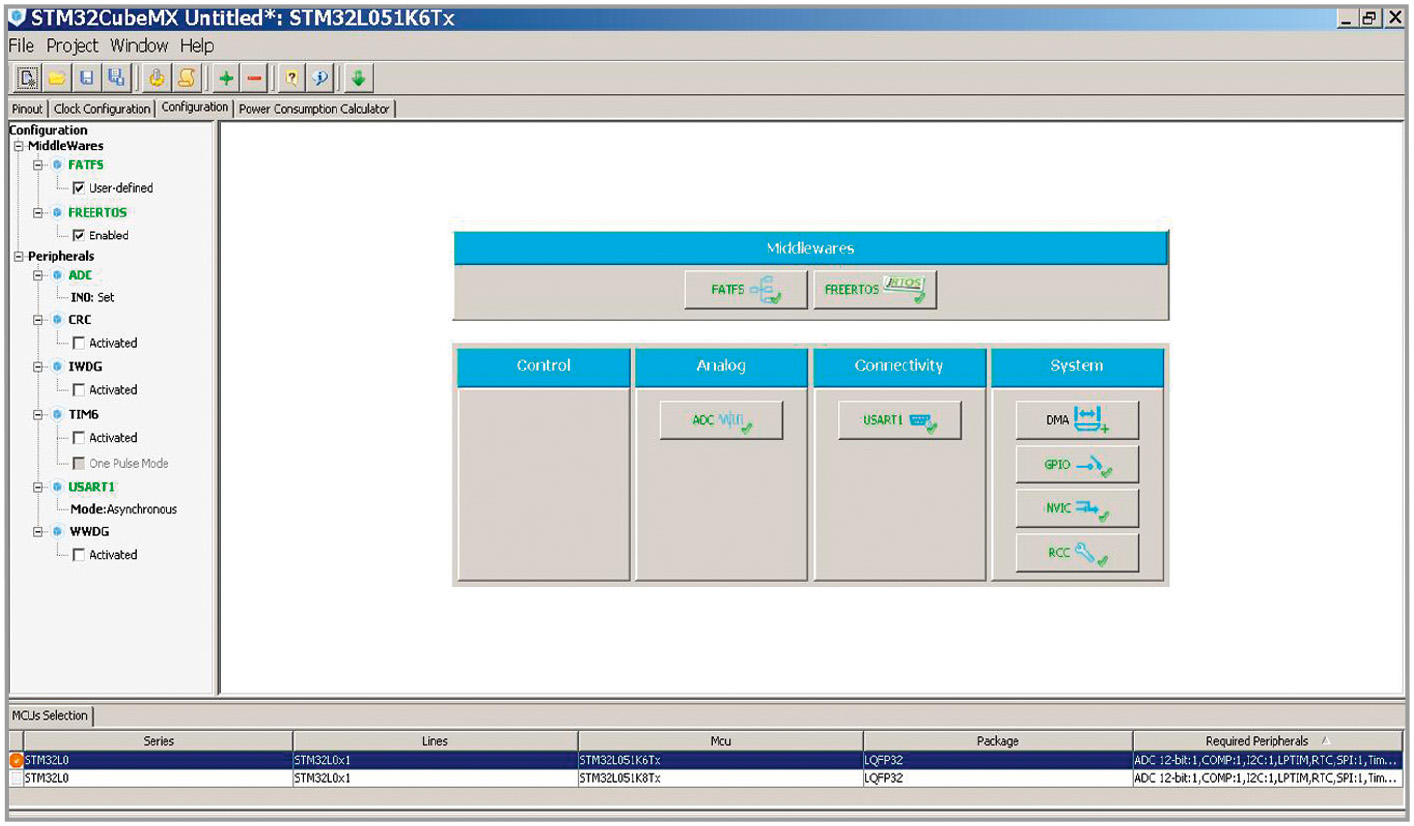The width and height of the screenshot is (1414, 826).
Task: Click the Package column header
Action: coord(998,741)
